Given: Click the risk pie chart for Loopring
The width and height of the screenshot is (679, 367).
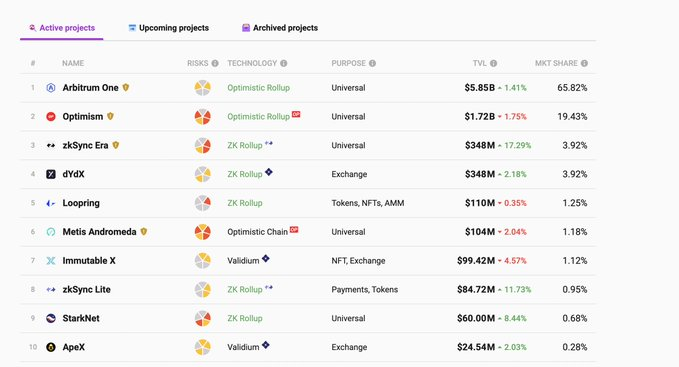Looking at the screenshot, I should 202,203.
